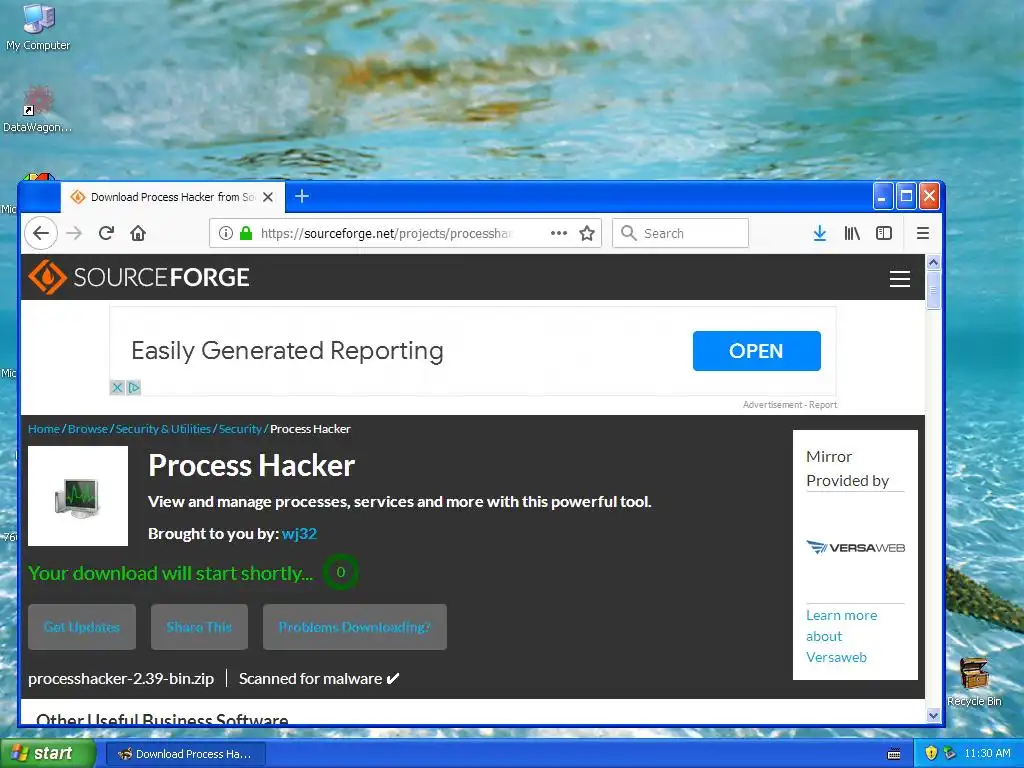Click the green secure padlock icon
Image resolution: width=1024 pixels, height=768 pixels.
point(246,233)
